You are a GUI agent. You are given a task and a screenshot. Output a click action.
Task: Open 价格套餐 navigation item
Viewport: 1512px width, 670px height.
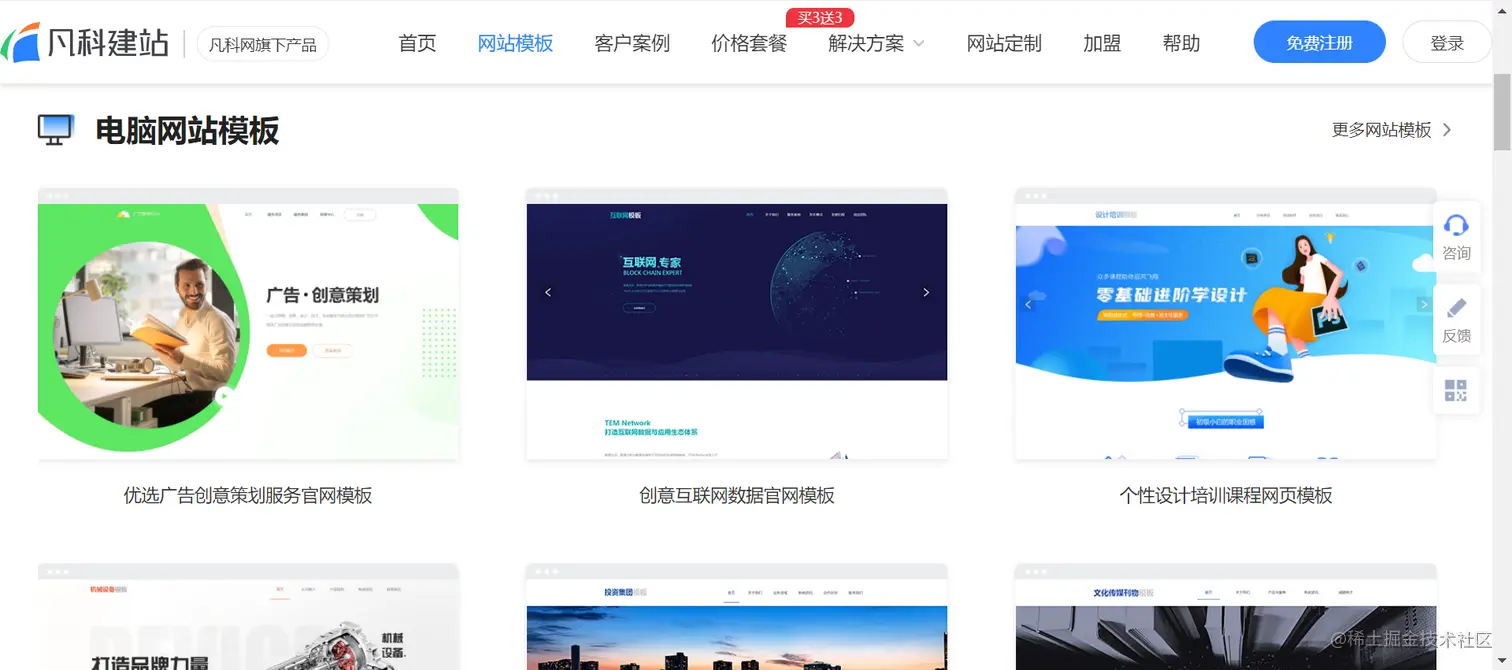click(x=749, y=43)
